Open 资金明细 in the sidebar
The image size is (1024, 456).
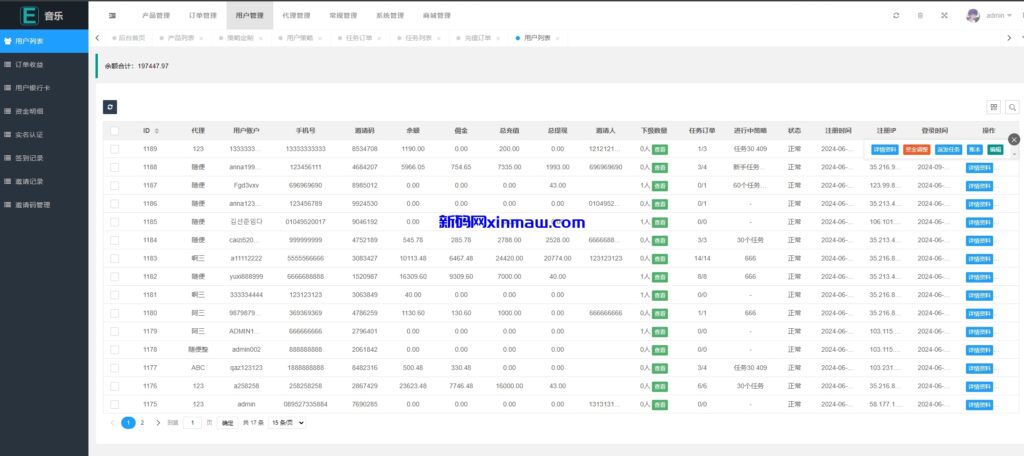point(44,111)
